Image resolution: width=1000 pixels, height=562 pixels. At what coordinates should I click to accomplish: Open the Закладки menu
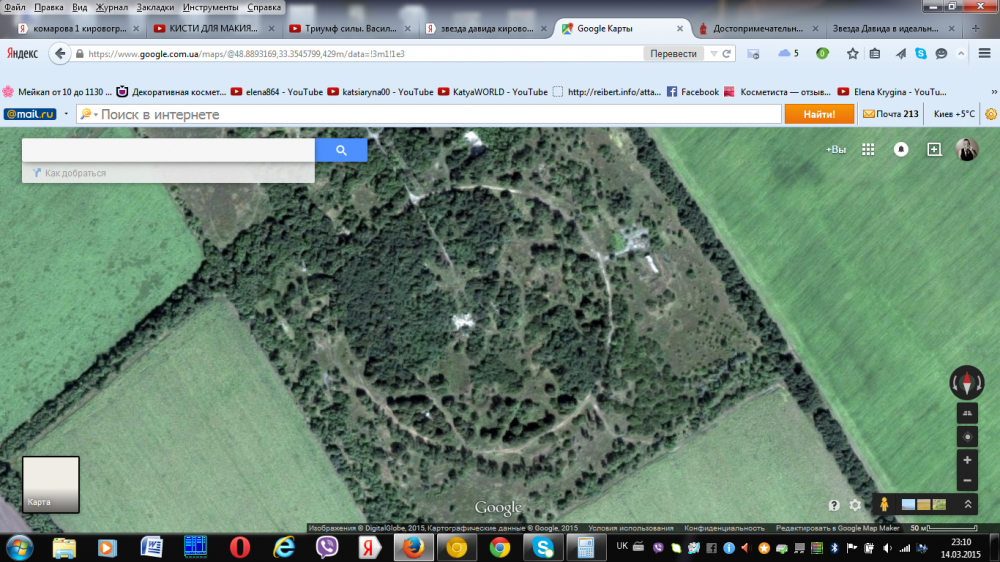pos(155,7)
